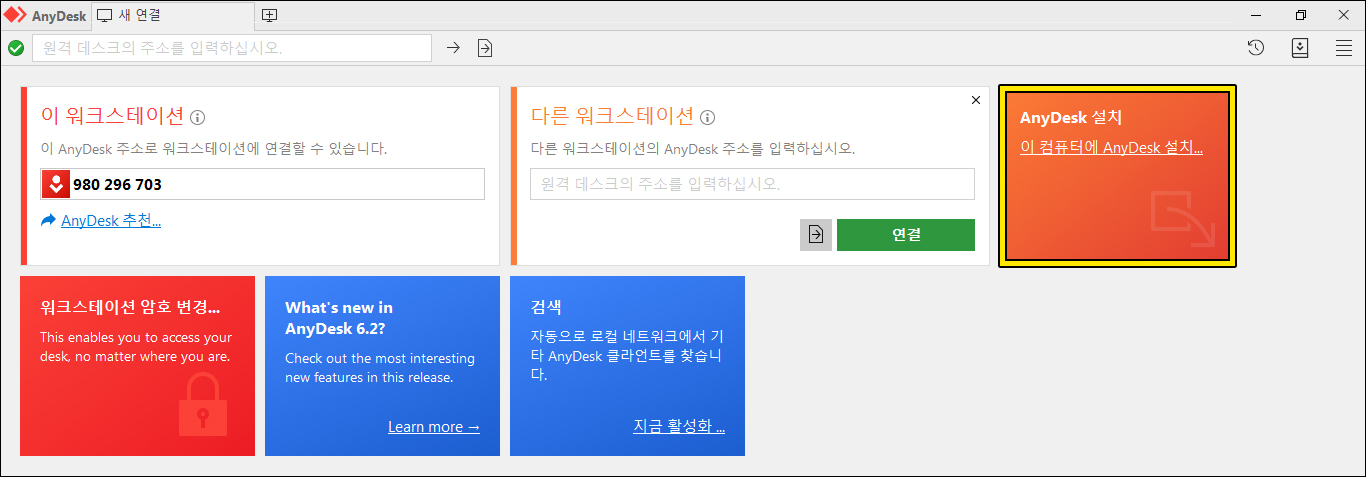The image size is (1366, 477).
Task: Click the 지금 활성화 ... link
Action: [x=679, y=426]
